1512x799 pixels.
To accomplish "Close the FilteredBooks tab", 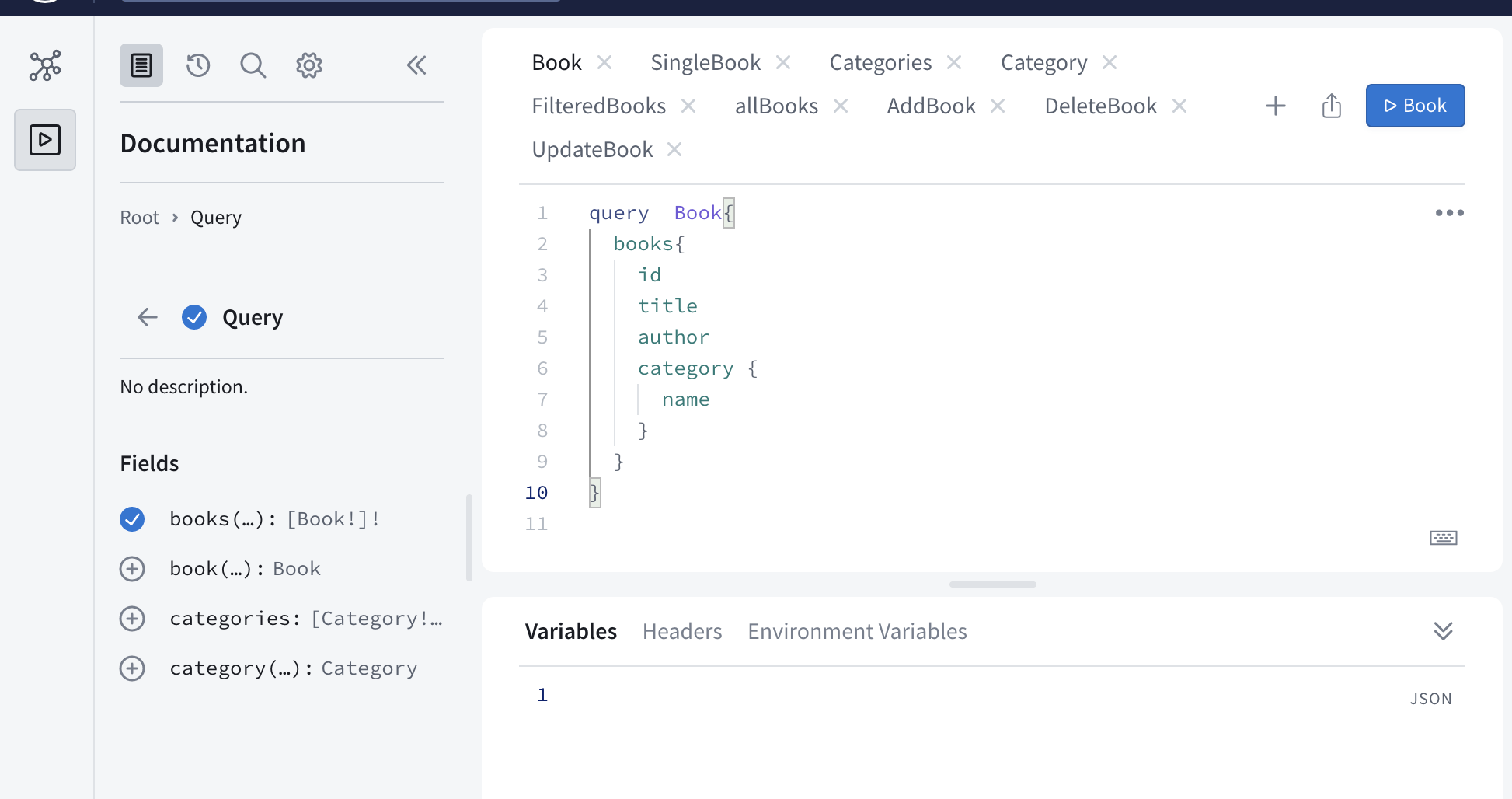I will pyautogui.click(x=688, y=106).
